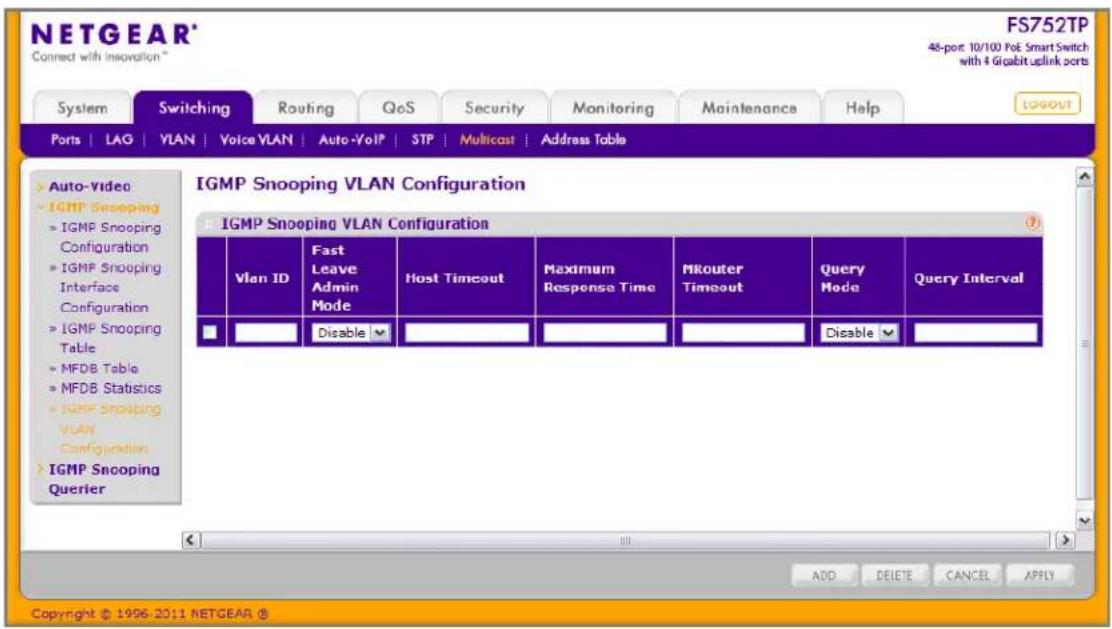Viewport: 1112px width, 629px height.
Task: Open the MFDB Statistics link
Action: [110, 388]
